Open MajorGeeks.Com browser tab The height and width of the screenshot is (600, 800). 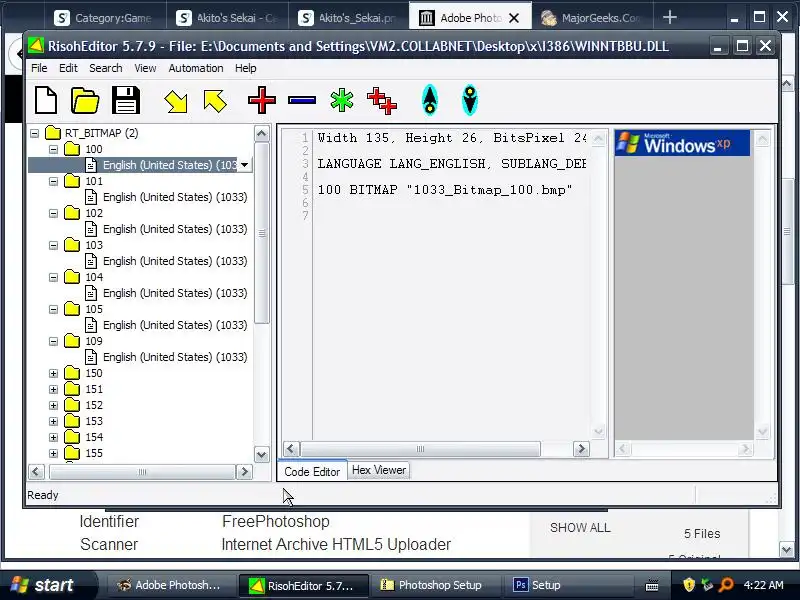coord(592,18)
